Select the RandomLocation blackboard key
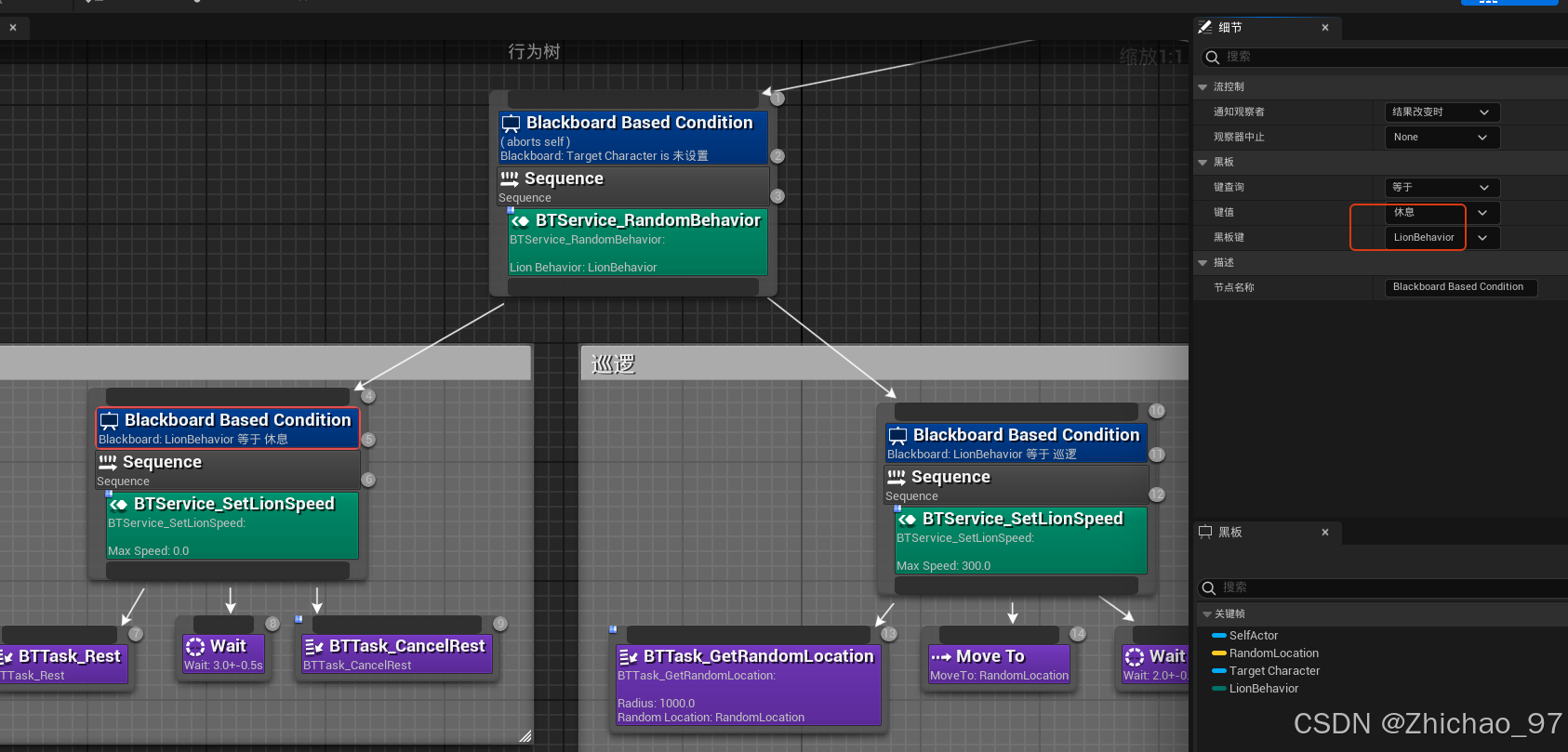Viewport: 1568px width, 752px height. click(x=1274, y=653)
